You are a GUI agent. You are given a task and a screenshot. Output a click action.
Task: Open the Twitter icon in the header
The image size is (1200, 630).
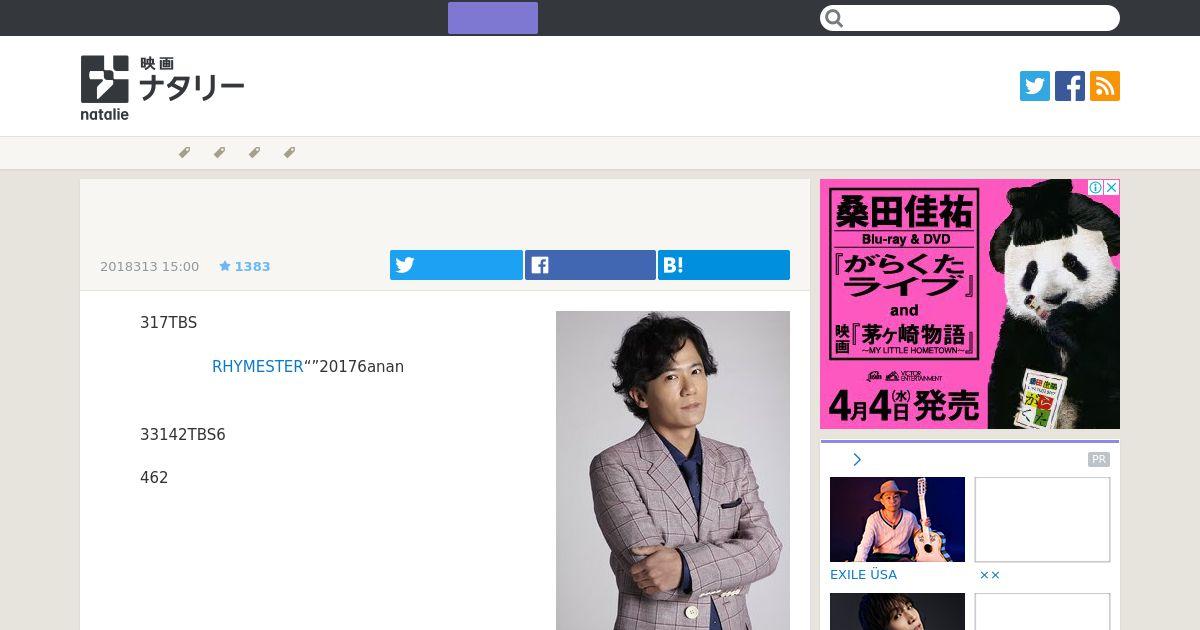click(1035, 86)
